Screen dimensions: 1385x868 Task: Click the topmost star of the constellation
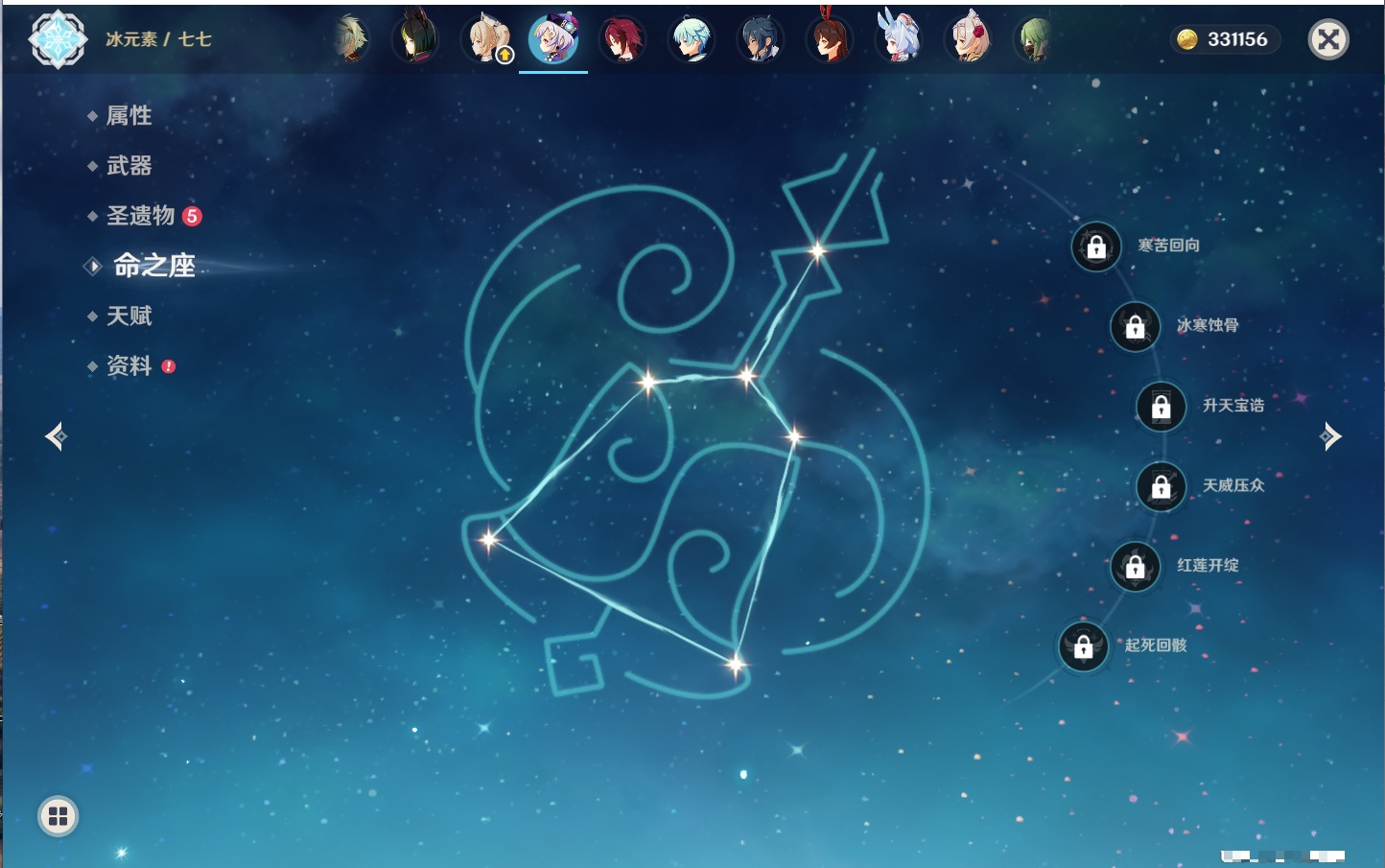pyautogui.click(x=817, y=251)
